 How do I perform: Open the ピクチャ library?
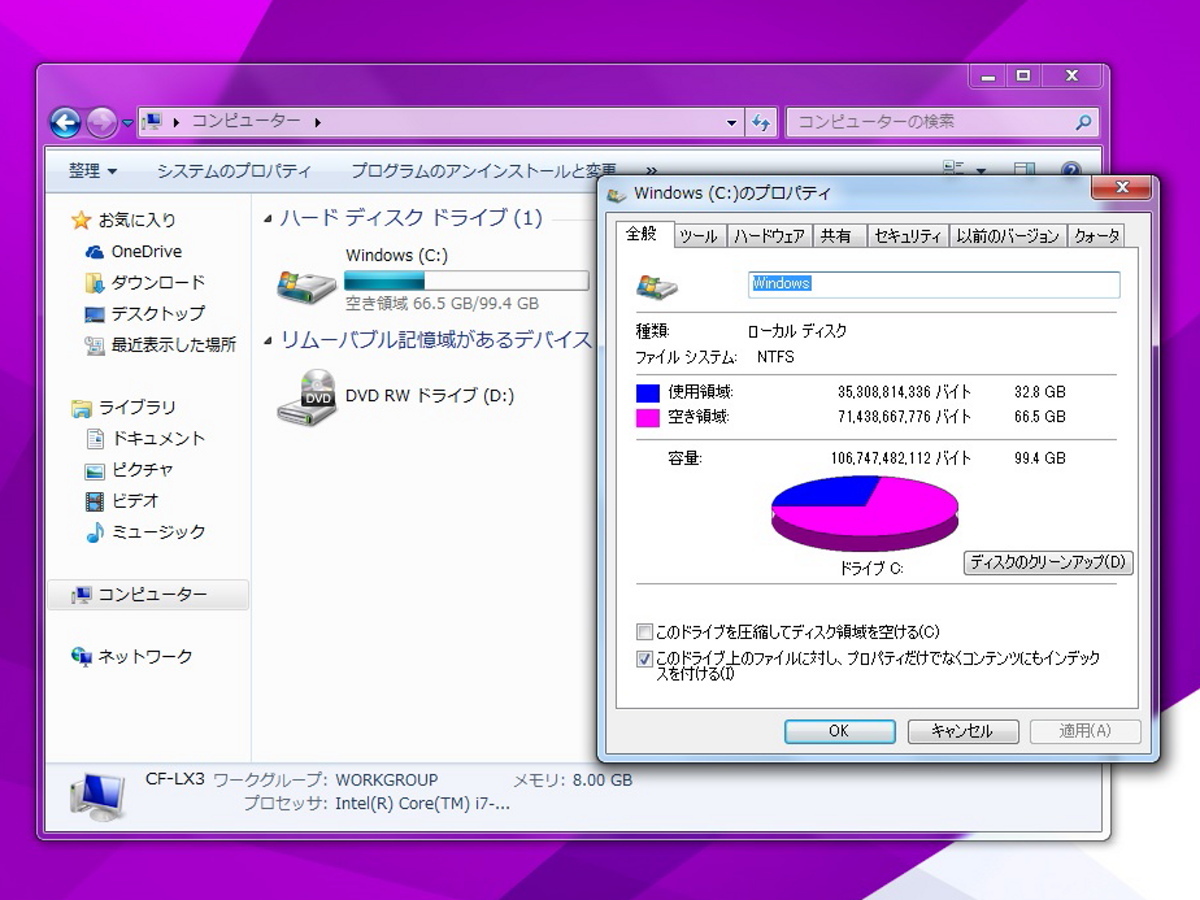click(142, 469)
